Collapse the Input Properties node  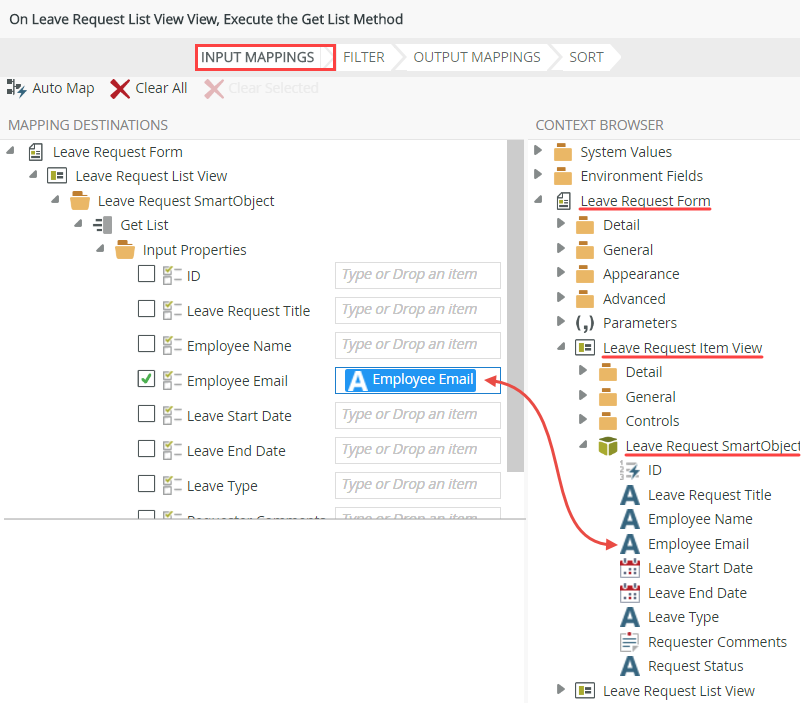click(x=100, y=249)
